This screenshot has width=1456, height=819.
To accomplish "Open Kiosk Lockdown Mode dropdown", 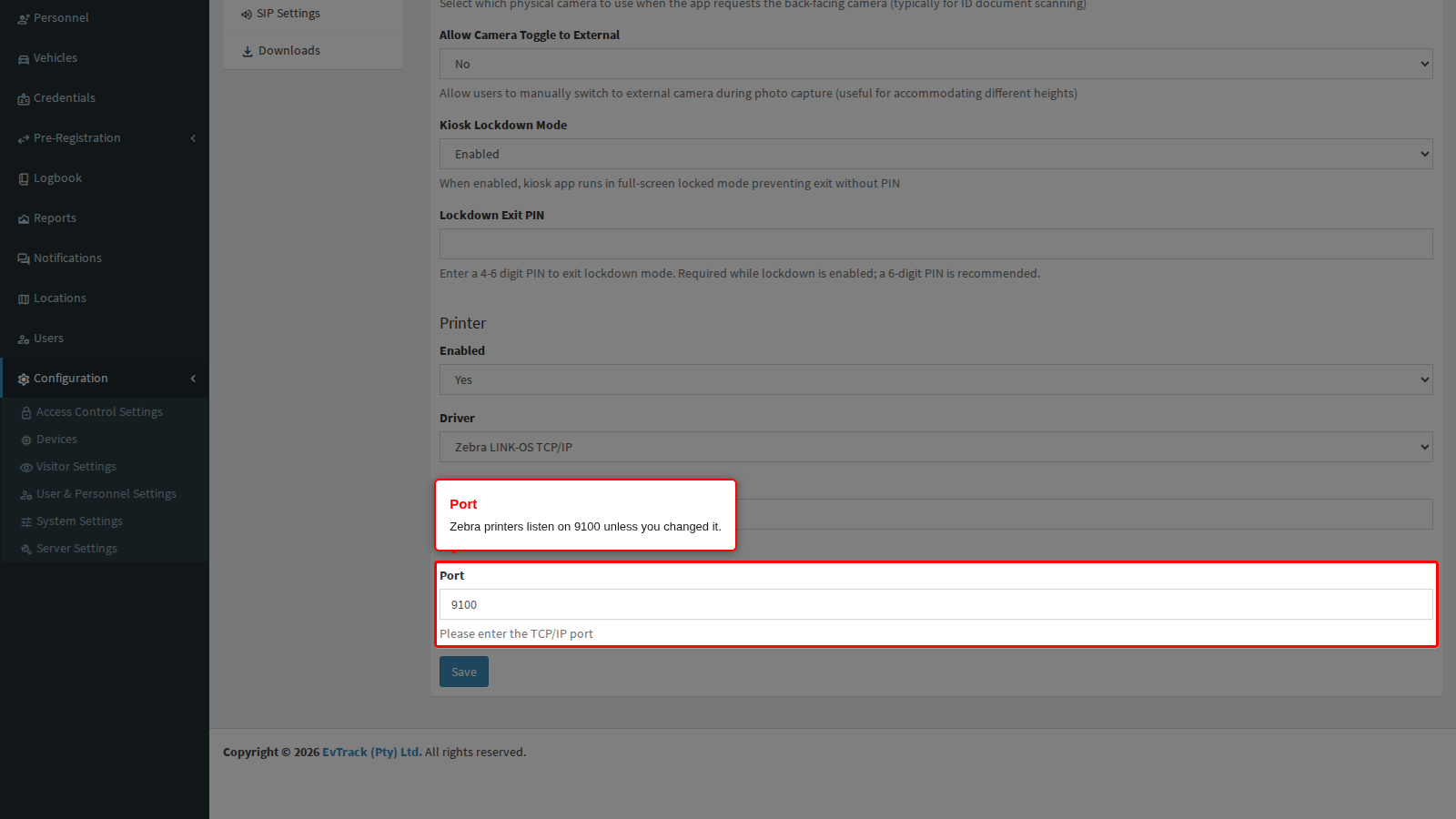I will click(x=935, y=154).
